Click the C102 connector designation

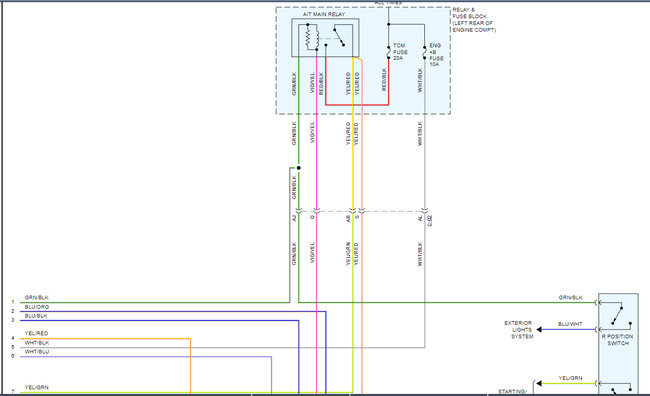click(429, 220)
